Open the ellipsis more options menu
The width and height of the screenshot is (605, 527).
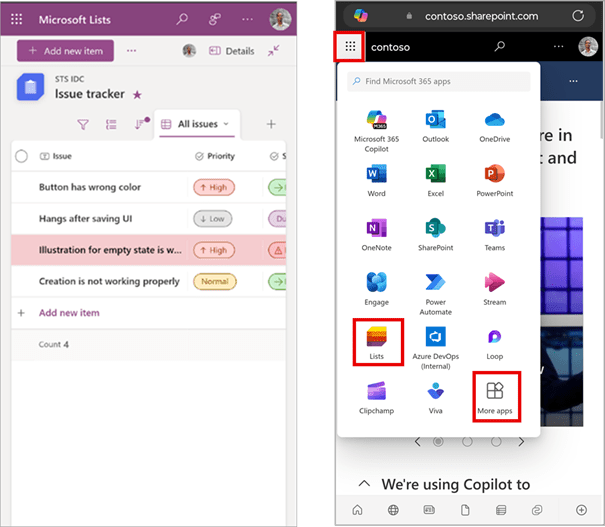point(131,50)
